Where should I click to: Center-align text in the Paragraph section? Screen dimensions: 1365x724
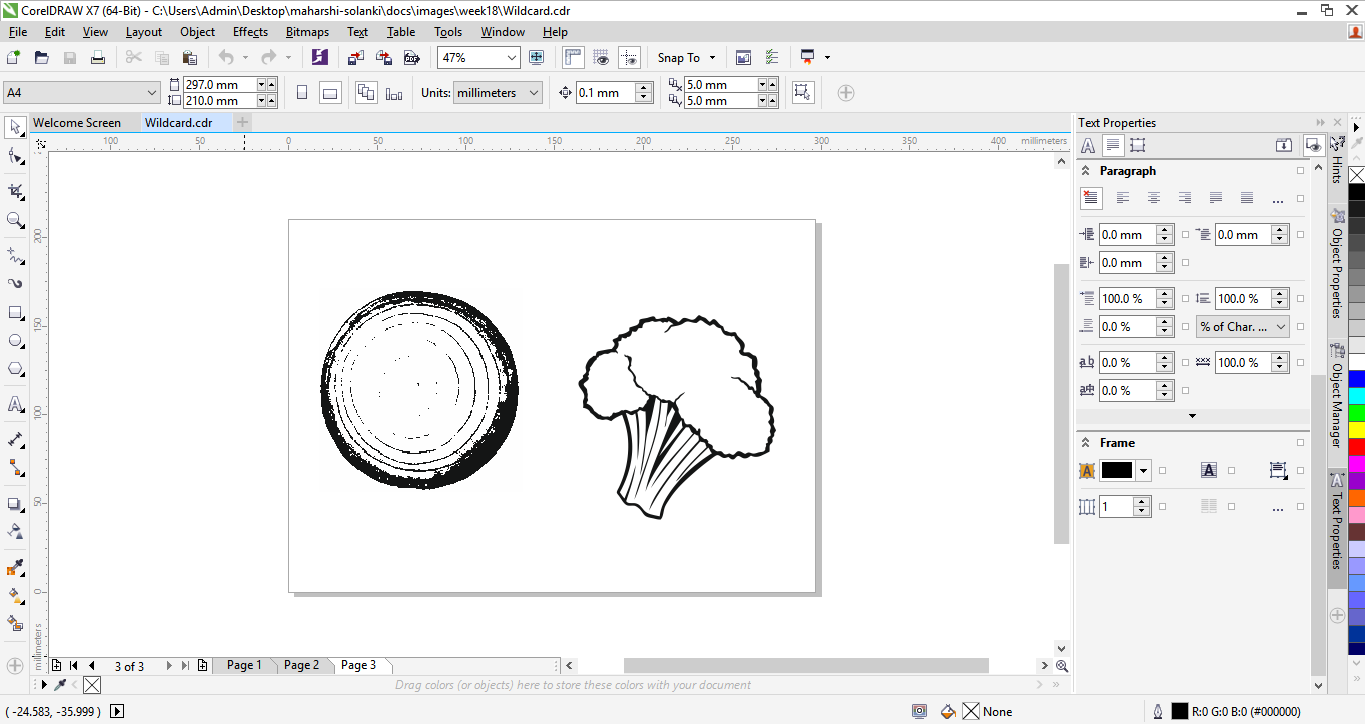[1154, 199]
